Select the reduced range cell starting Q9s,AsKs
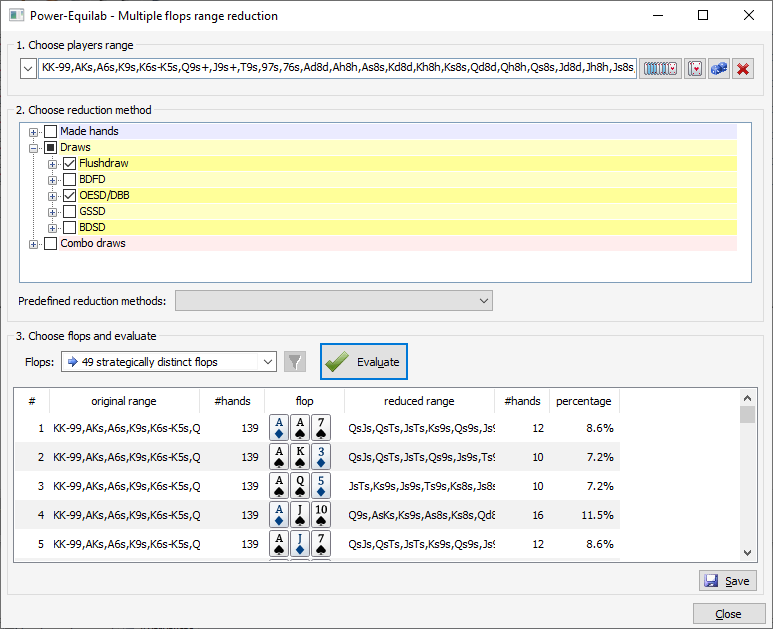Screen dimensions: 773x629 click(422, 515)
